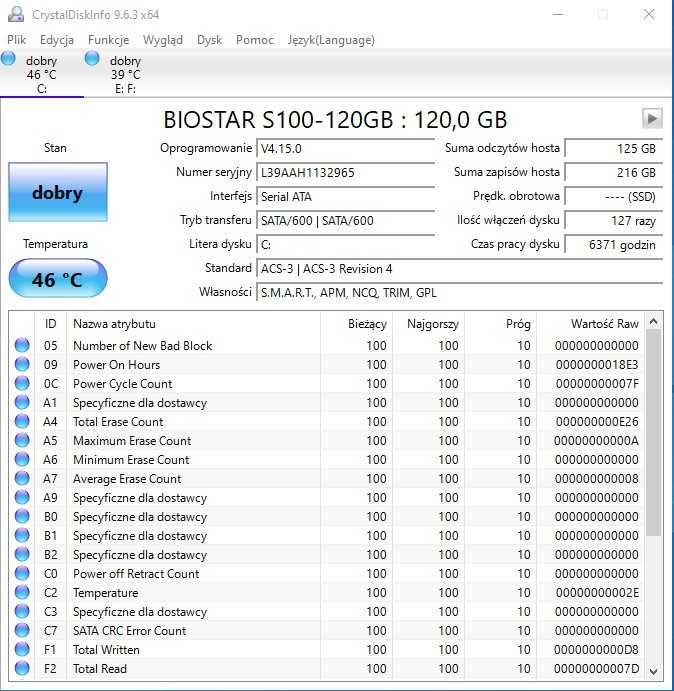Click the Standard field ACS-3 Revision 4
This screenshot has height=691, width=674.
459,268
